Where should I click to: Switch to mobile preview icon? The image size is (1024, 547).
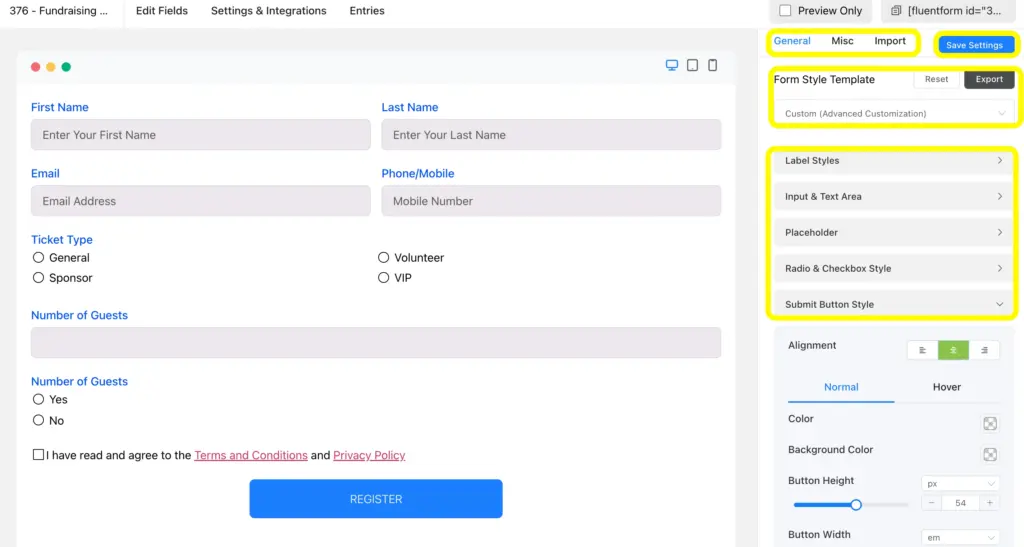(x=712, y=65)
